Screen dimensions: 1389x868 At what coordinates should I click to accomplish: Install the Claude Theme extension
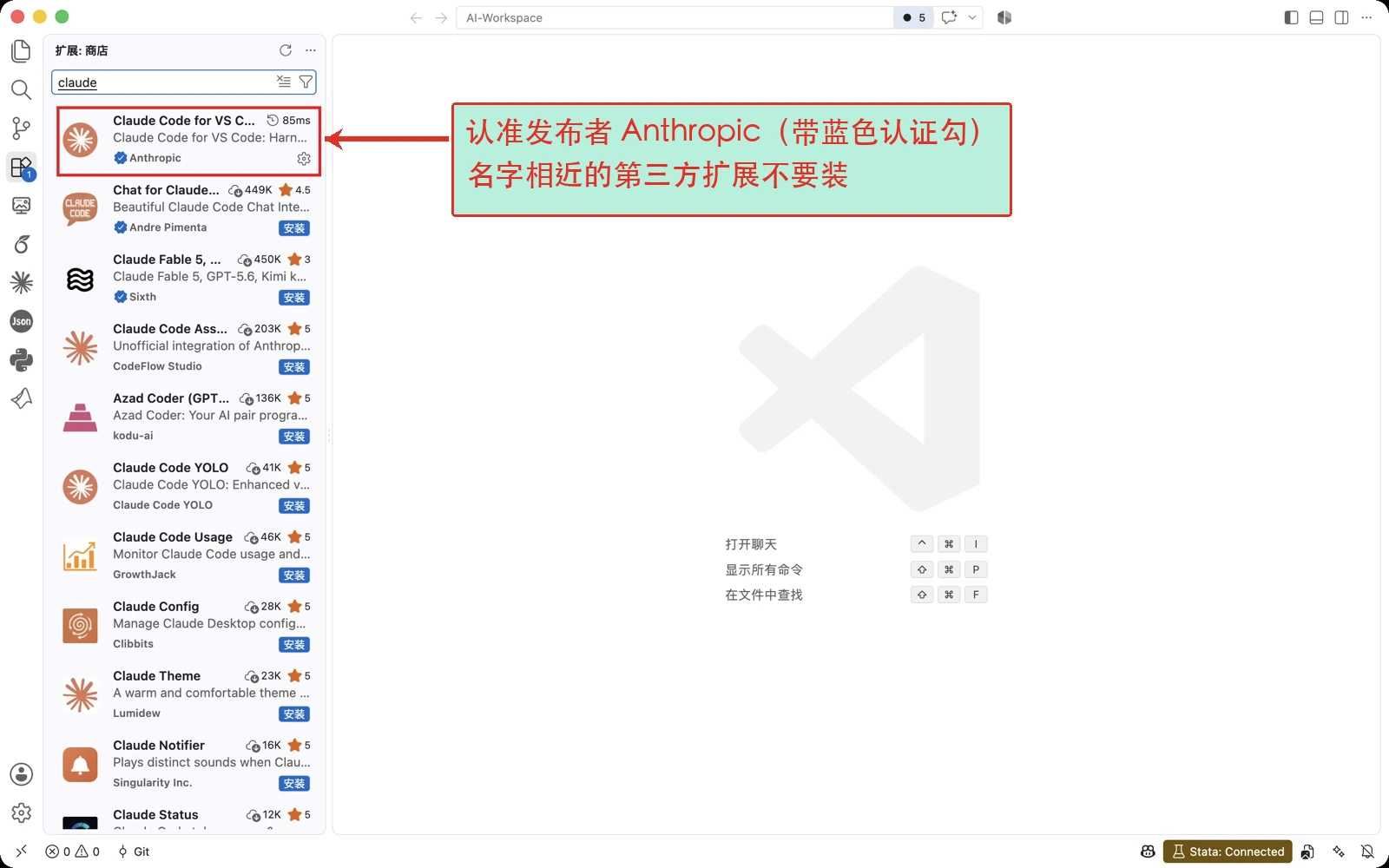pos(294,714)
